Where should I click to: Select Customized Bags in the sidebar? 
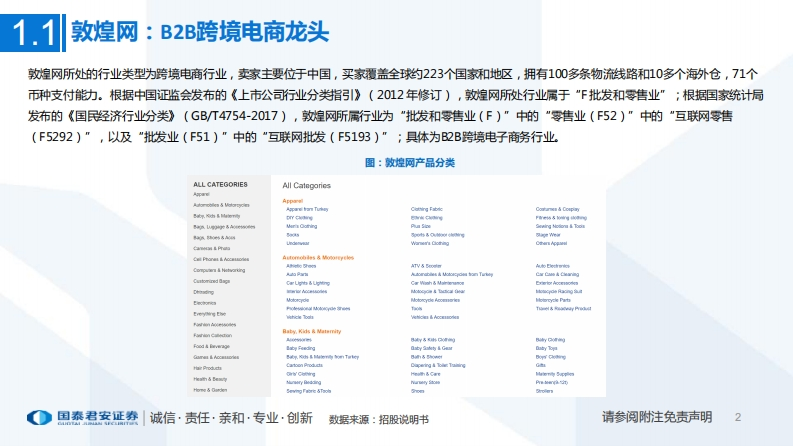tap(211, 281)
